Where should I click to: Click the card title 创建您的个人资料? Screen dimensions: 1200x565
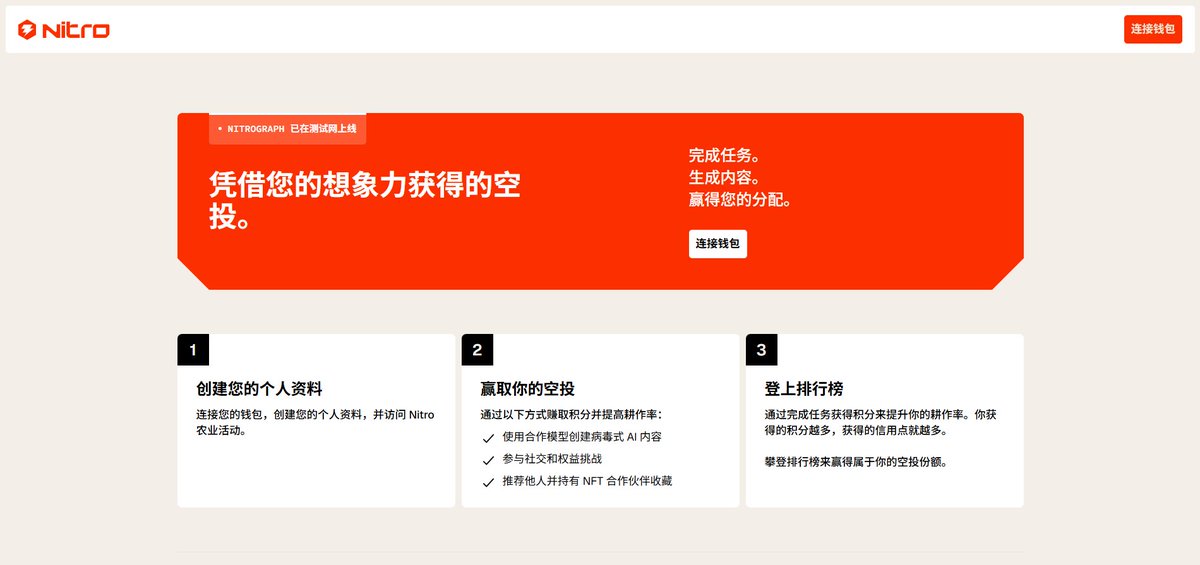coord(259,389)
